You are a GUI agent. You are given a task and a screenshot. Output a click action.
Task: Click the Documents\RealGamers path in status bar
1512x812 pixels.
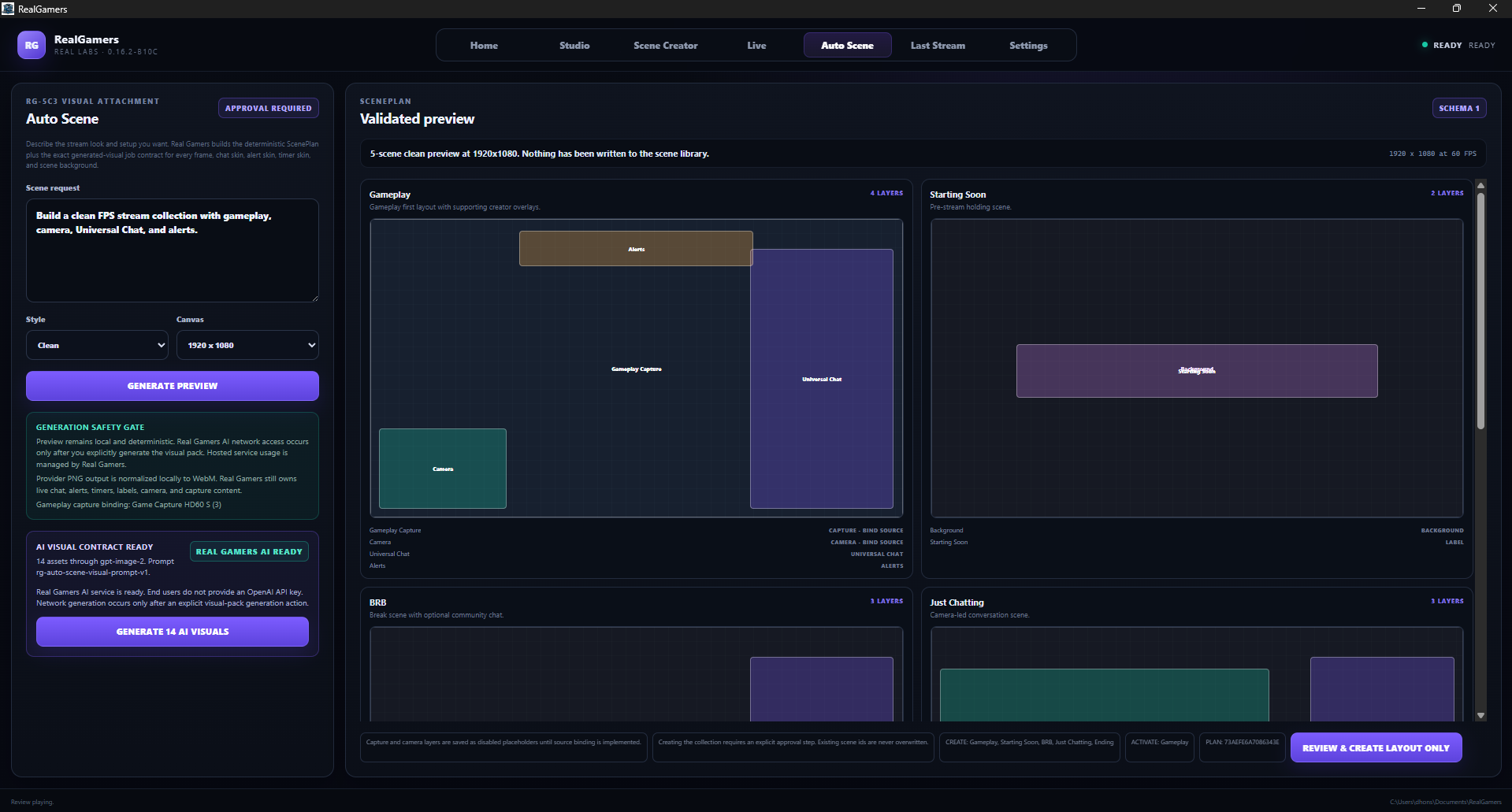1446,803
